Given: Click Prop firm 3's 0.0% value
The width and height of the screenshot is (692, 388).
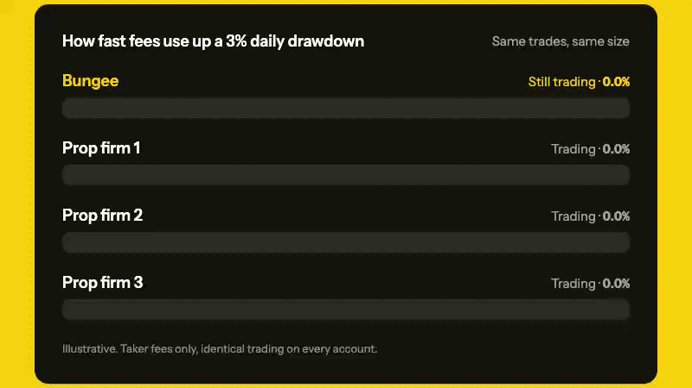Looking at the screenshot, I should (x=616, y=283).
